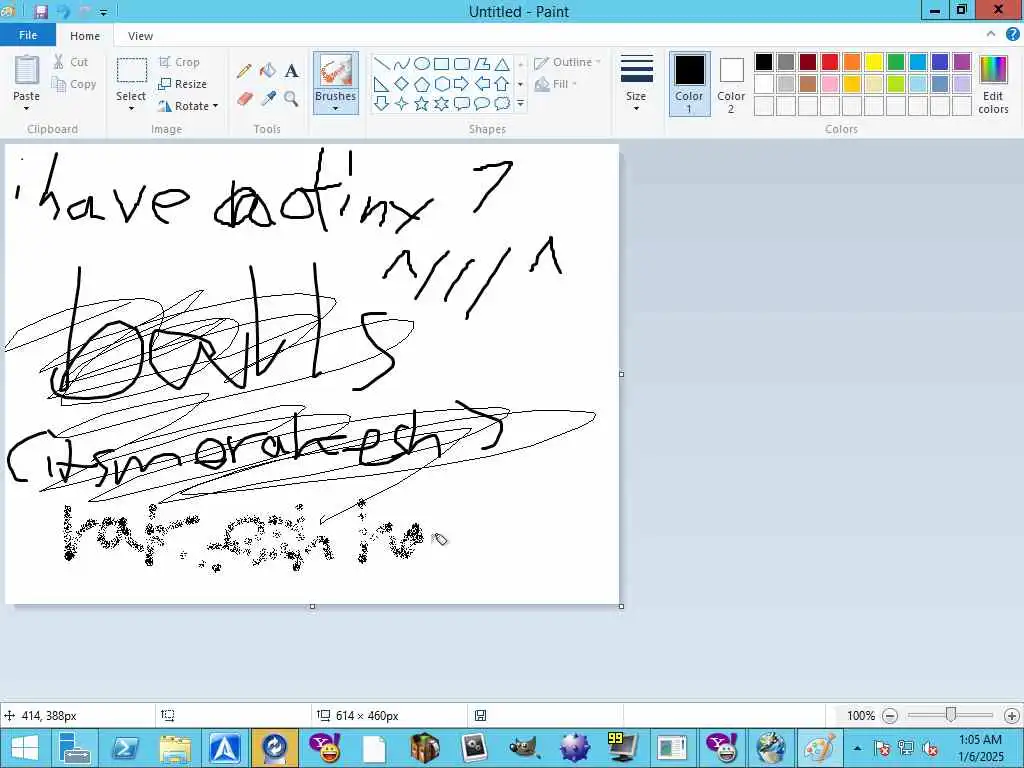Pick the red color swatch
The height and width of the screenshot is (768, 1024).
(x=830, y=62)
